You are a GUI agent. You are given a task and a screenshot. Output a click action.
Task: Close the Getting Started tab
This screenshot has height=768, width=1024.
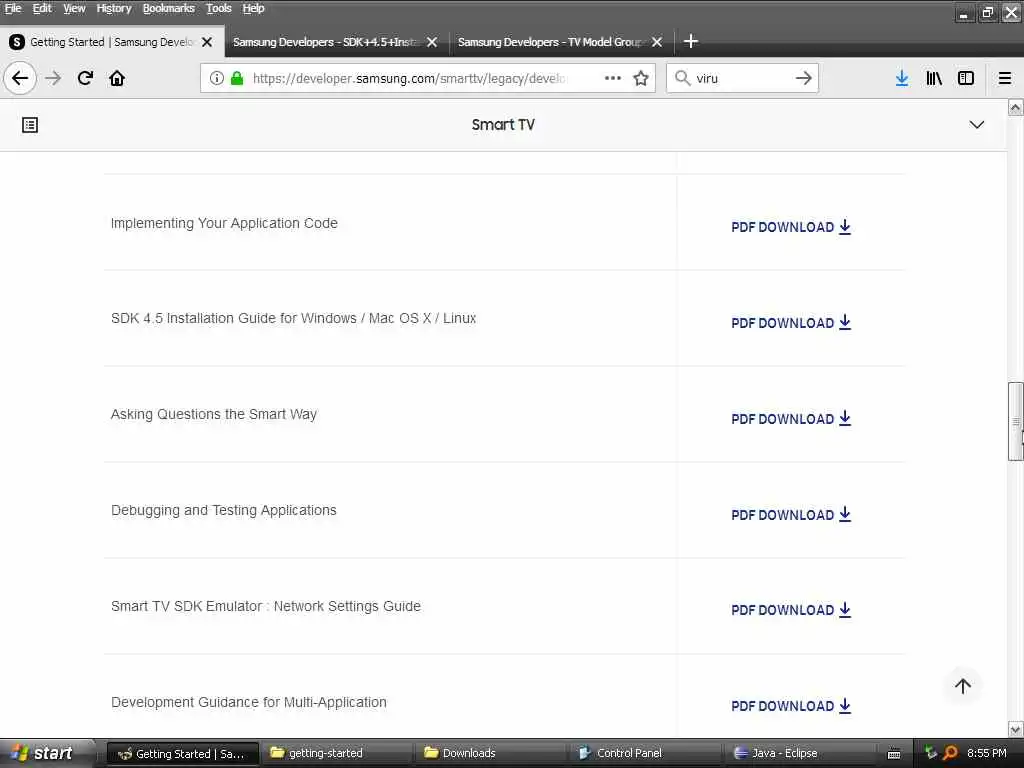pos(207,42)
